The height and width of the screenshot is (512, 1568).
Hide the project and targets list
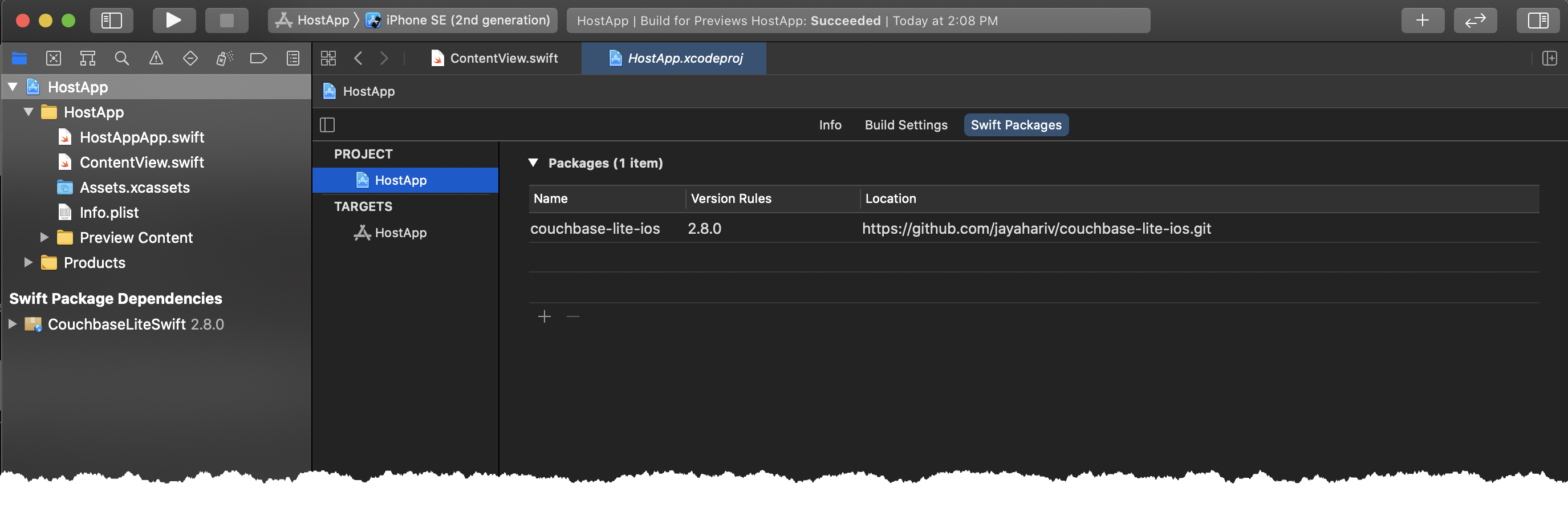coord(327,125)
